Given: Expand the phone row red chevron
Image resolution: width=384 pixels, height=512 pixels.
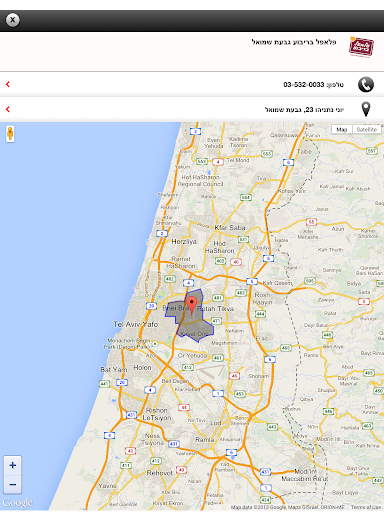Looking at the screenshot, I should [x=8, y=84].
